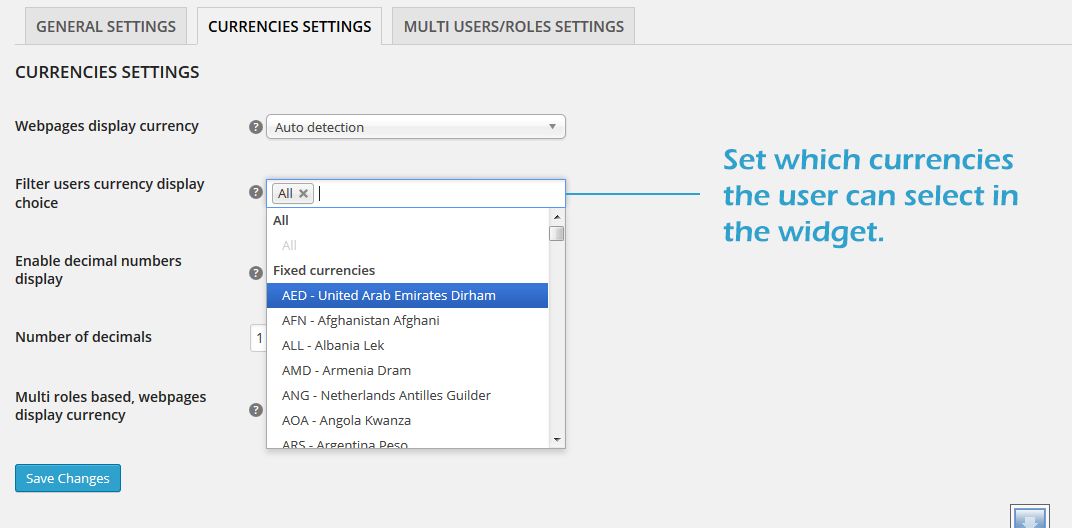Click help icon for Enable decimal numbers display
This screenshot has width=1072, height=528.
pyautogui.click(x=256, y=273)
